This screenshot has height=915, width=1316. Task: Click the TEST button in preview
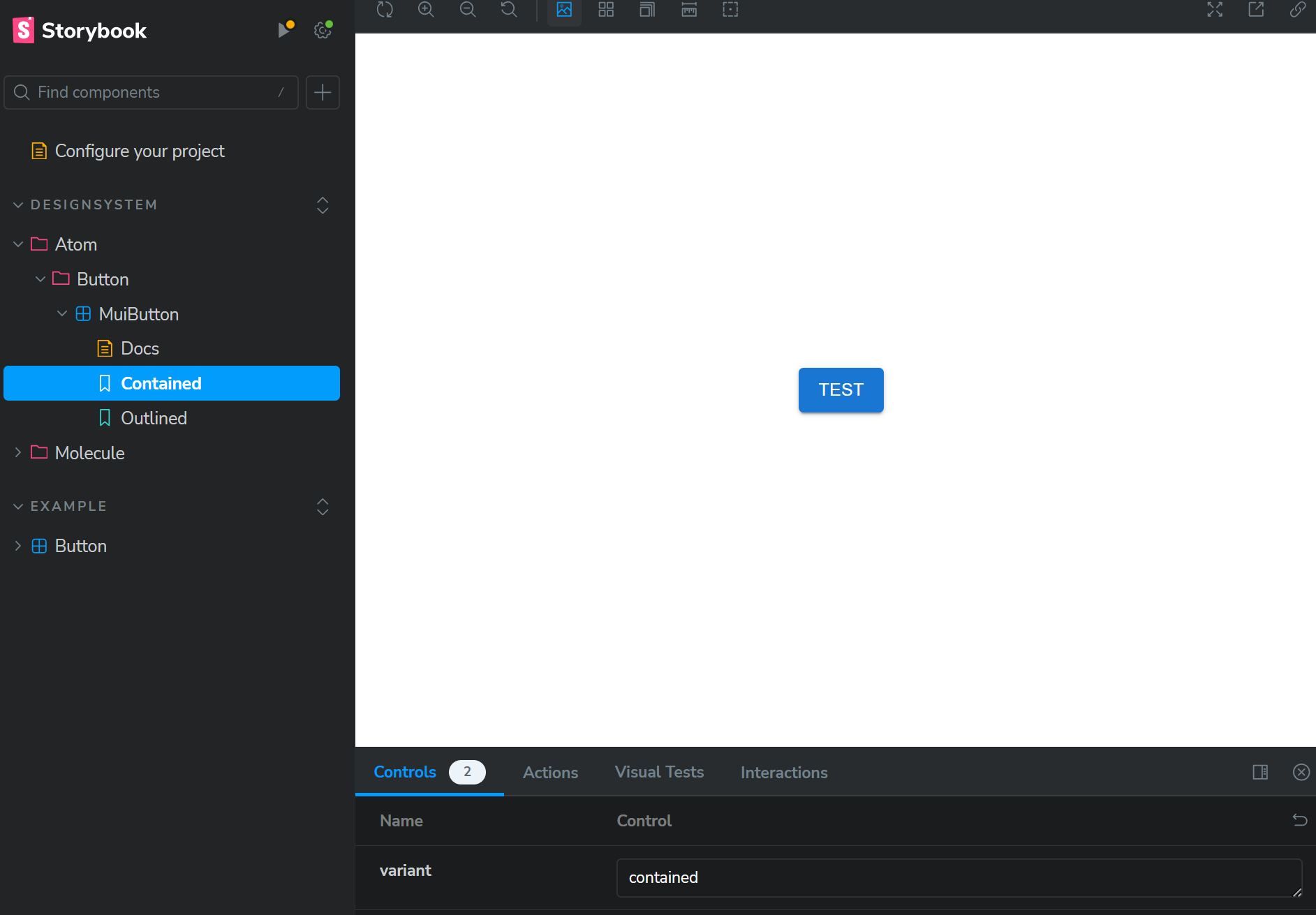pos(841,390)
